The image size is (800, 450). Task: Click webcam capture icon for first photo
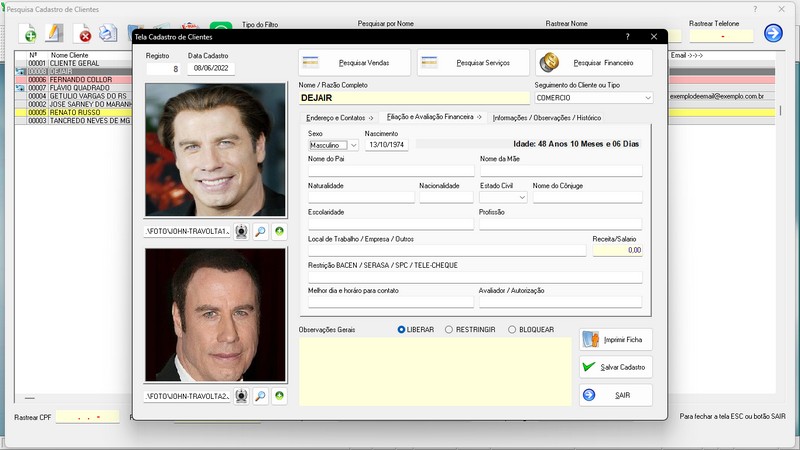point(241,232)
